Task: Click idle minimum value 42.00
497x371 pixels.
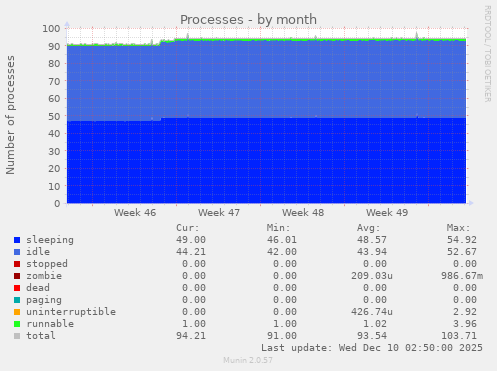Action: [x=282, y=252]
